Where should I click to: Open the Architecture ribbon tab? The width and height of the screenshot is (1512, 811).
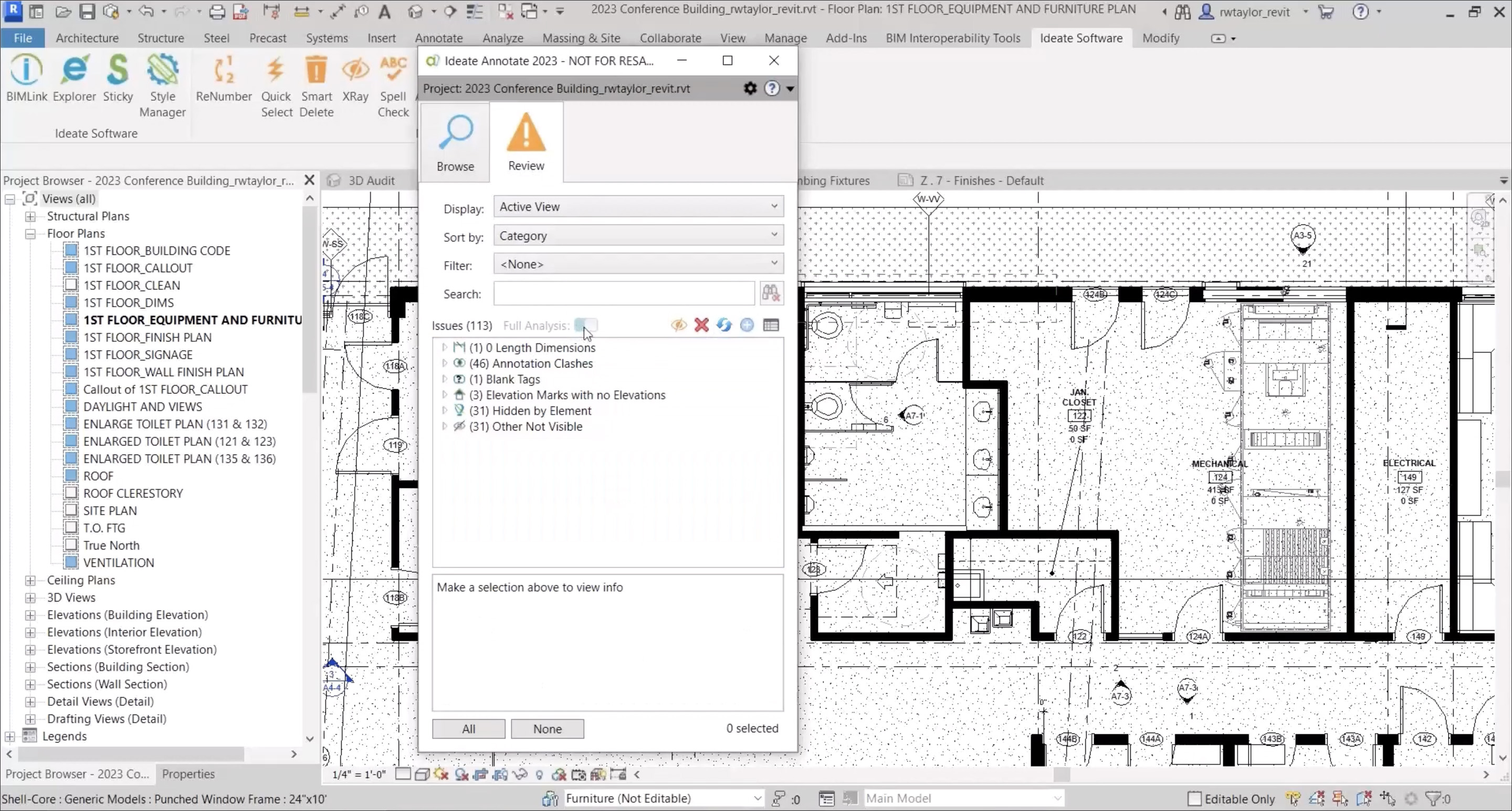coord(87,38)
